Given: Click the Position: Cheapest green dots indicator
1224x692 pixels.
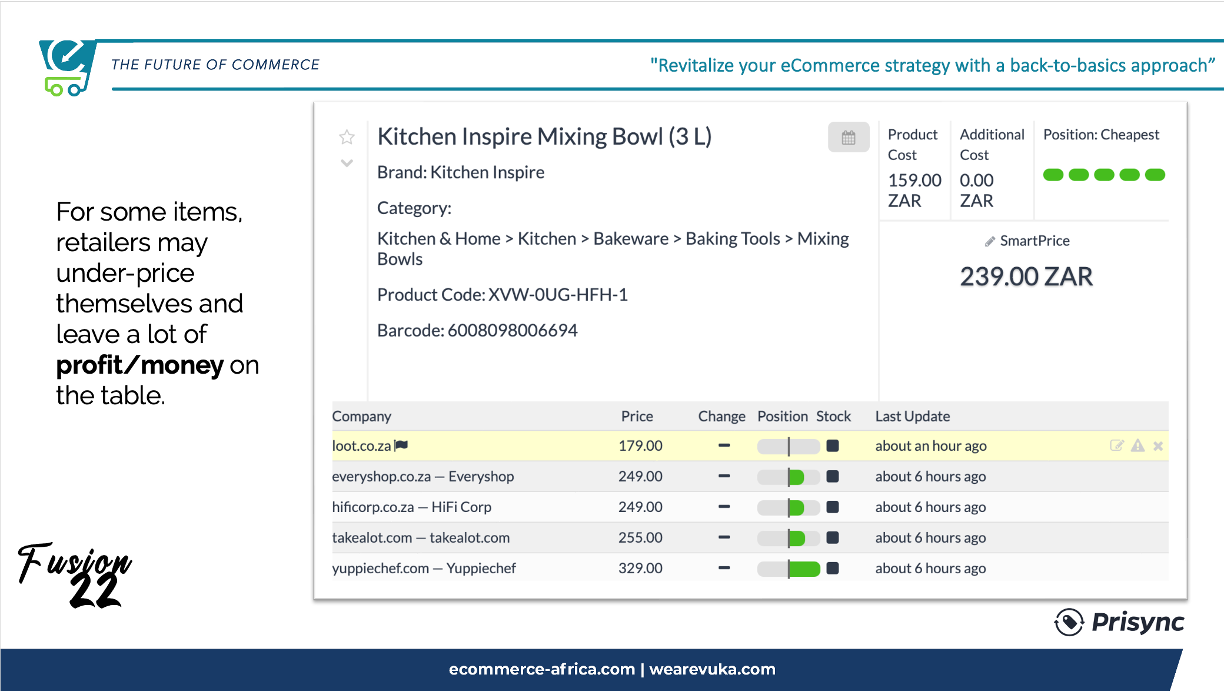Looking at the screenshot, I should 1104,175.
